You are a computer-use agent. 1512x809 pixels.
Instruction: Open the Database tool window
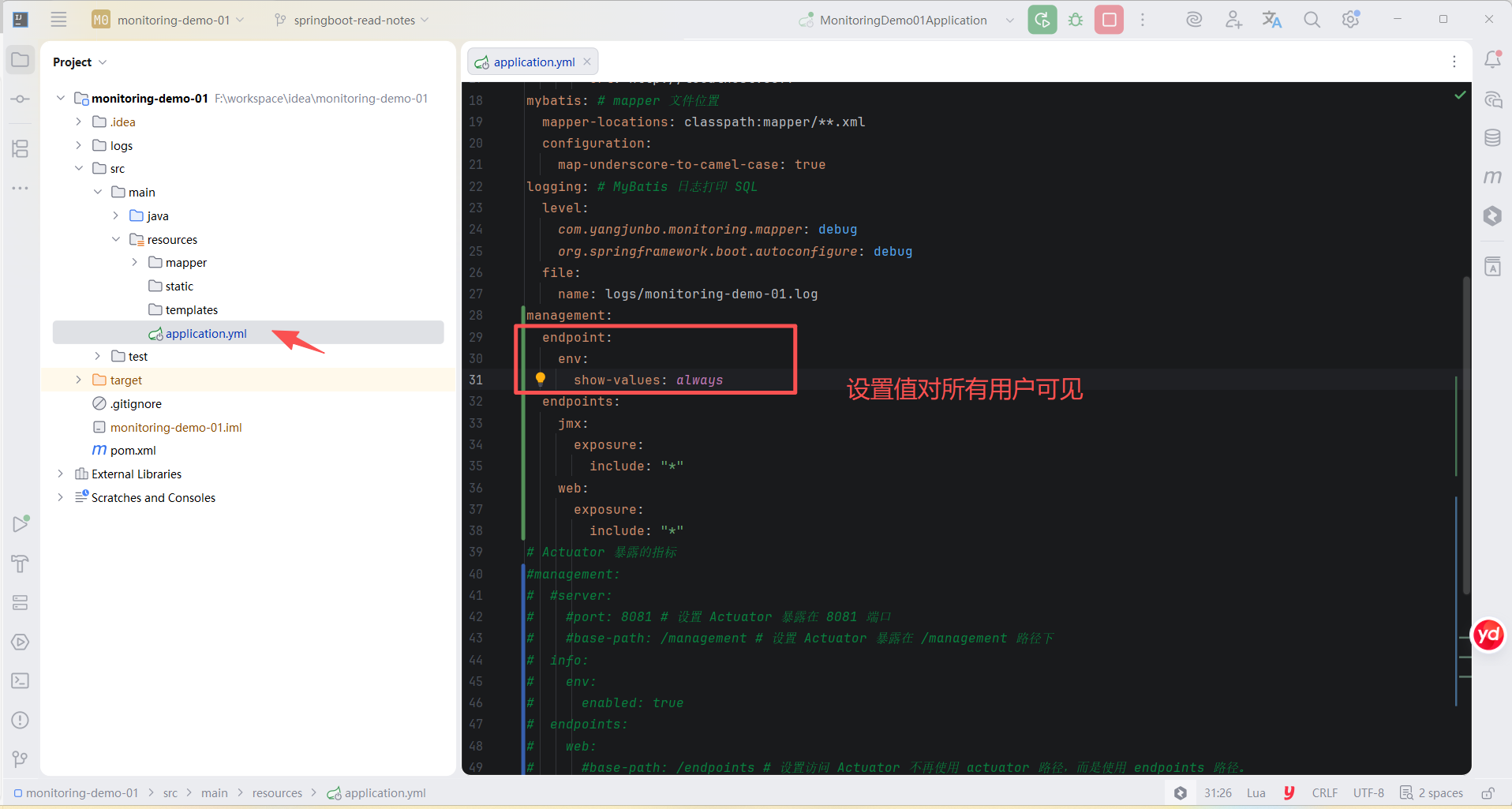pyautogui.click(x=1492, y=138)
